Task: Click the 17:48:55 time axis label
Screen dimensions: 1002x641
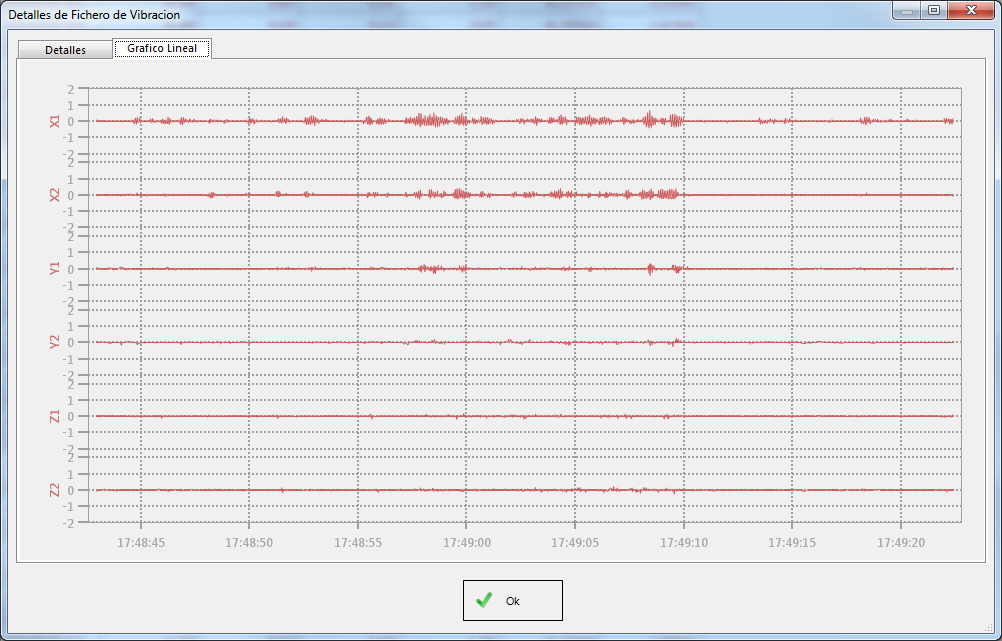Action: point(358,542)
